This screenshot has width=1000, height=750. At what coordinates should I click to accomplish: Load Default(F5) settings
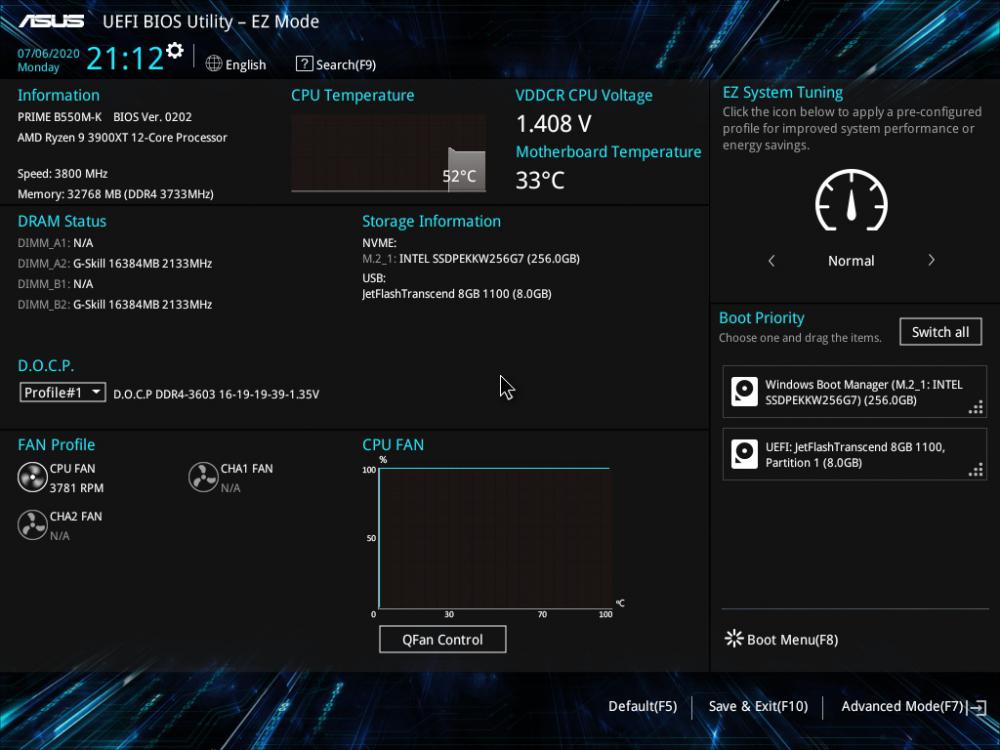click(x=642, y=706)
